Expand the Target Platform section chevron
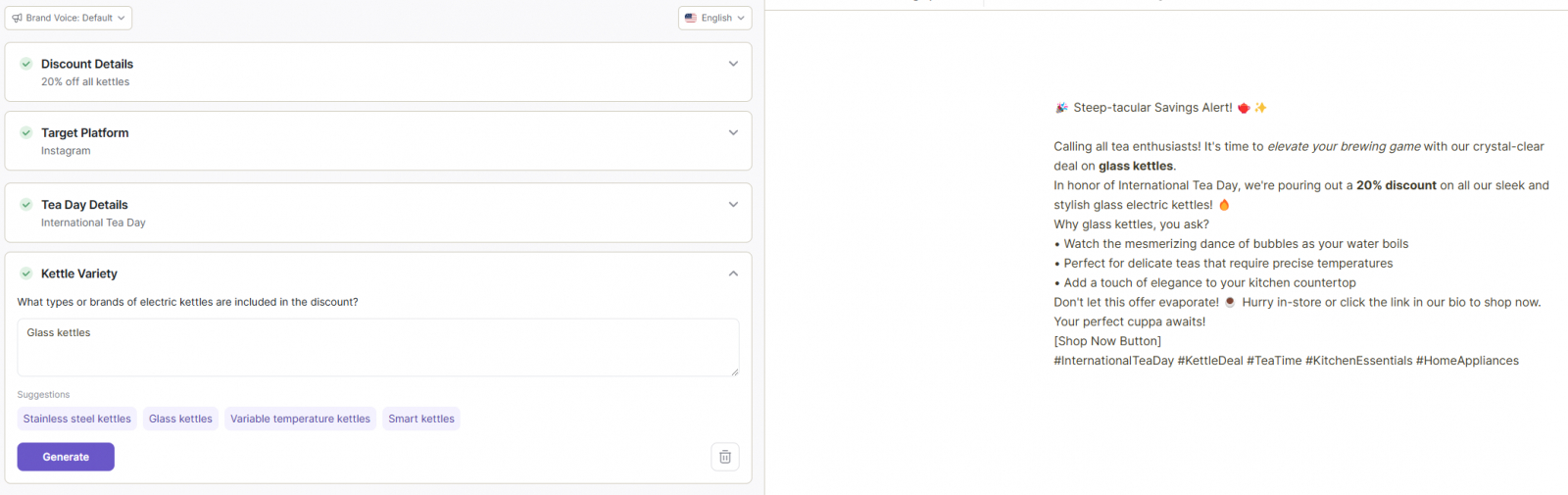Screen dimensions: 1568x495 [733, 132]
